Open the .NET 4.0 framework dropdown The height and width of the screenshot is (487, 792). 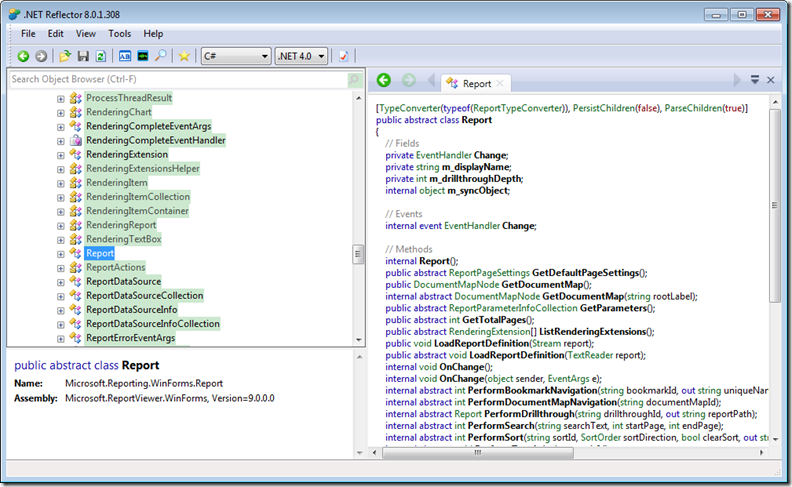point(302,56)
